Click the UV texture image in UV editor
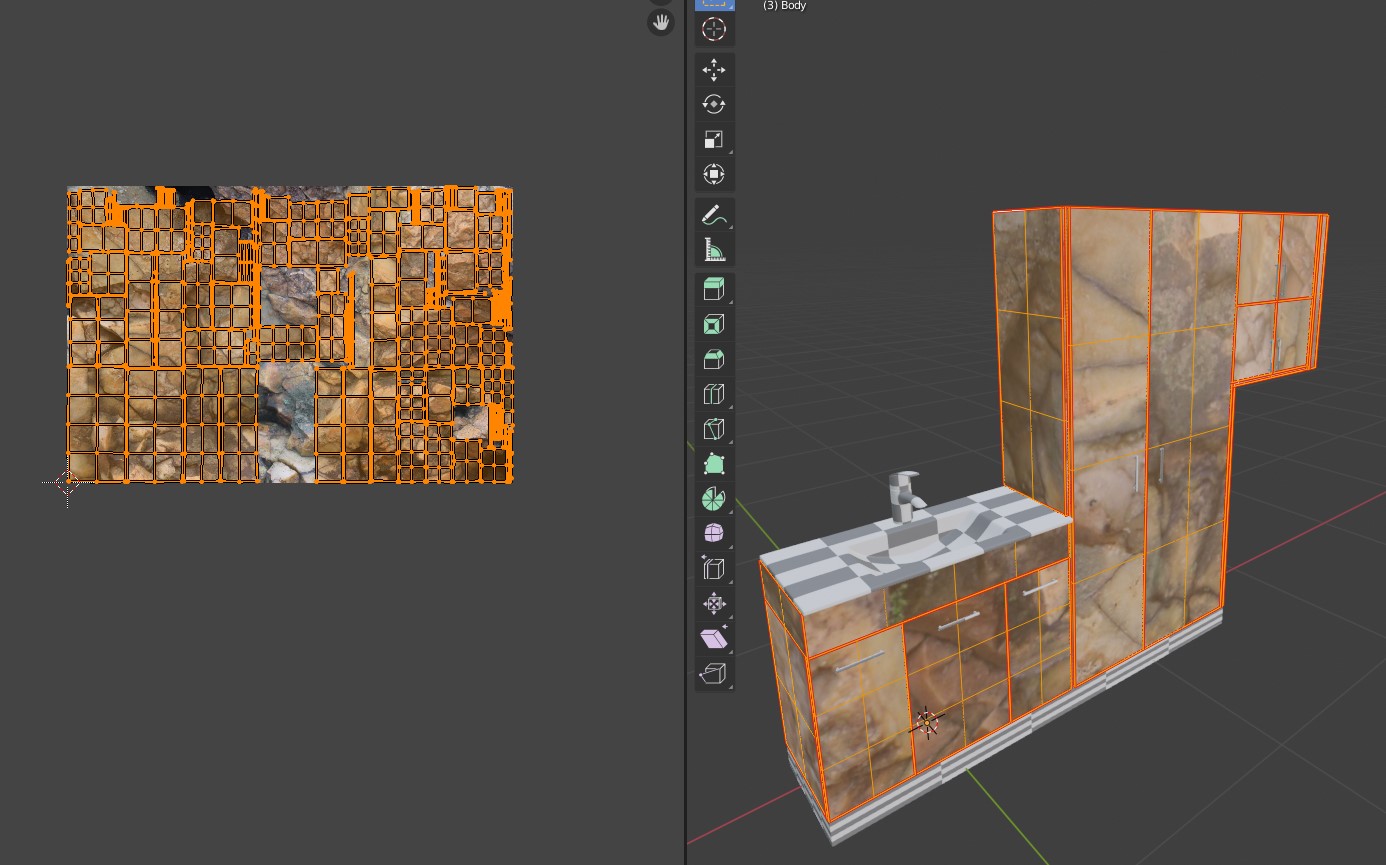The image size is (1386, 865). (x=290, y=334)
